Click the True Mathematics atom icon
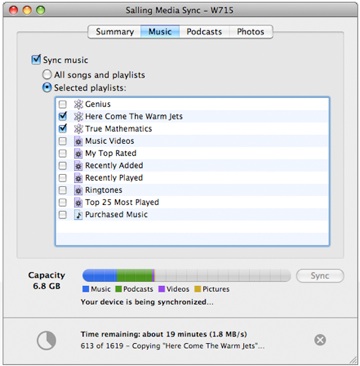 pyautogui.click(x=78, y=129)
